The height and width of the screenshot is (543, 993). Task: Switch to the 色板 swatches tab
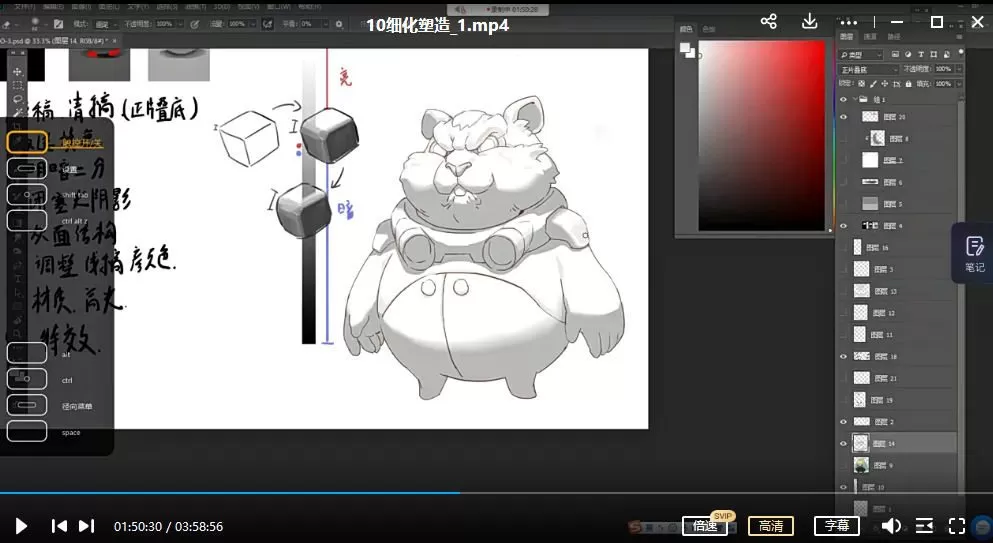click(x=709, y=30)
